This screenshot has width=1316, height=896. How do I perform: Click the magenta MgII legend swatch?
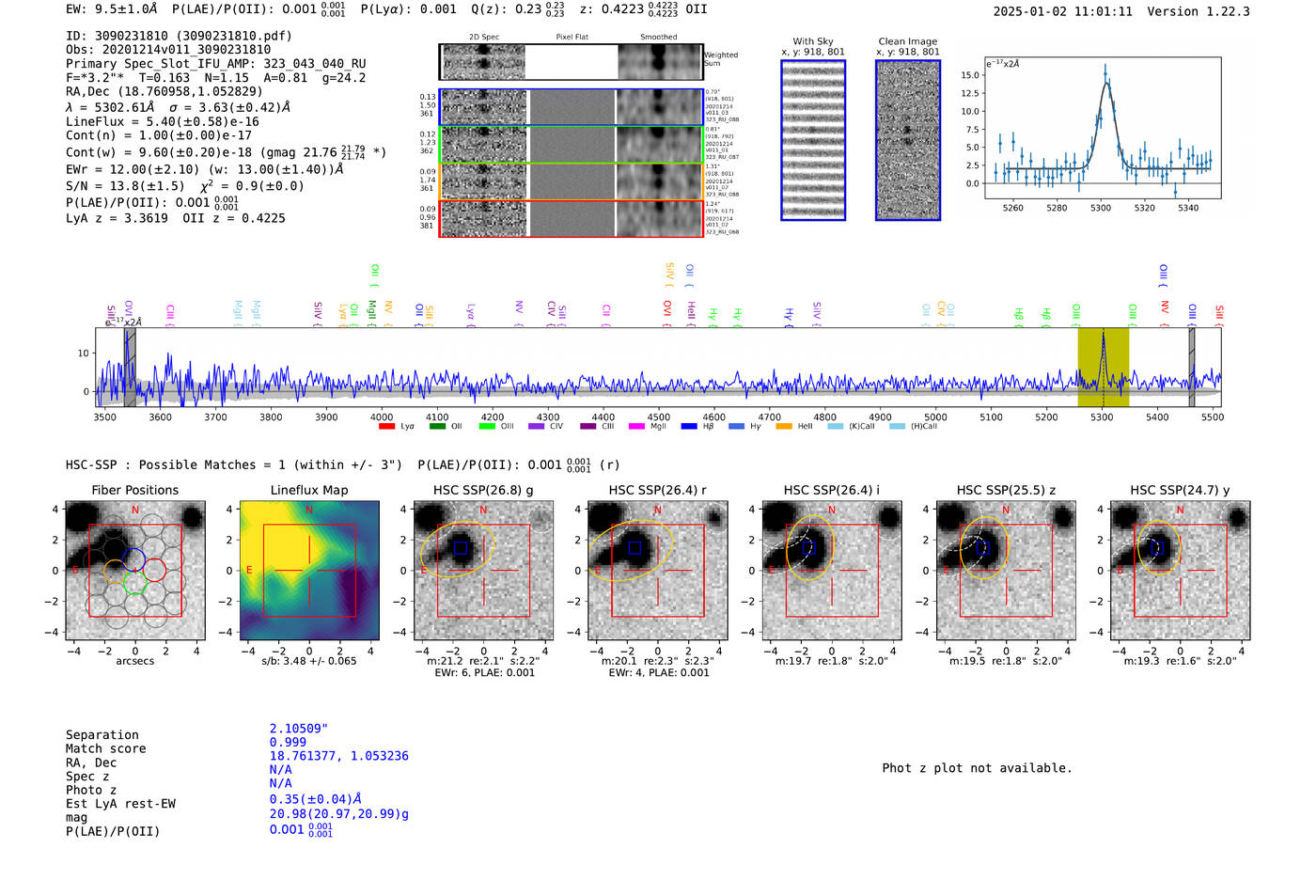(636, 427)
